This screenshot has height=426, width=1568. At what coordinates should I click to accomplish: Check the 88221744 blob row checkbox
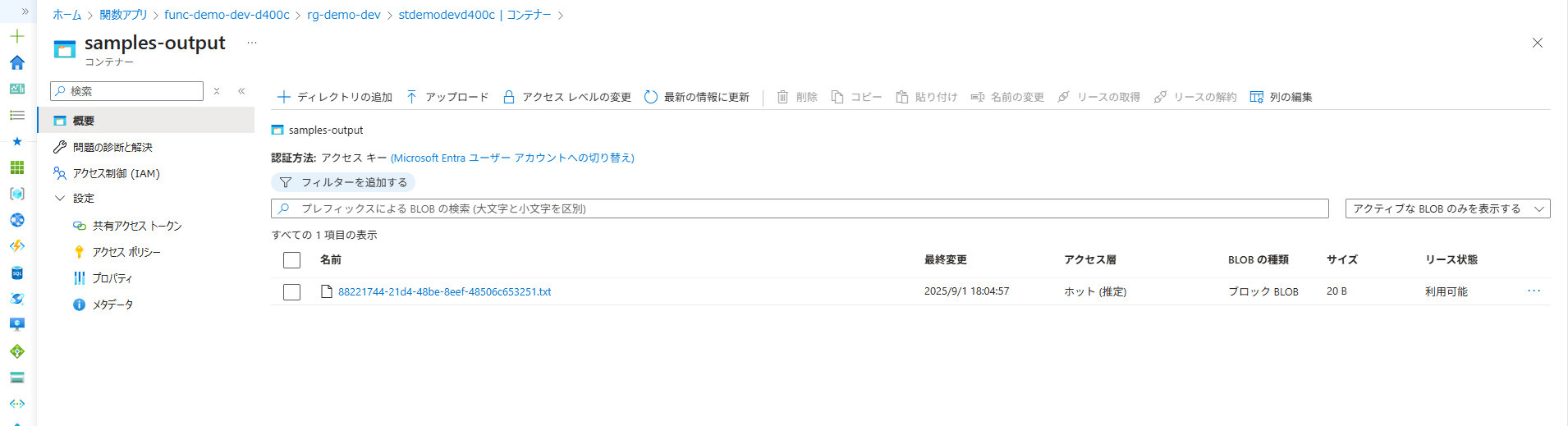pyautogui.click(x=291, y=292)
